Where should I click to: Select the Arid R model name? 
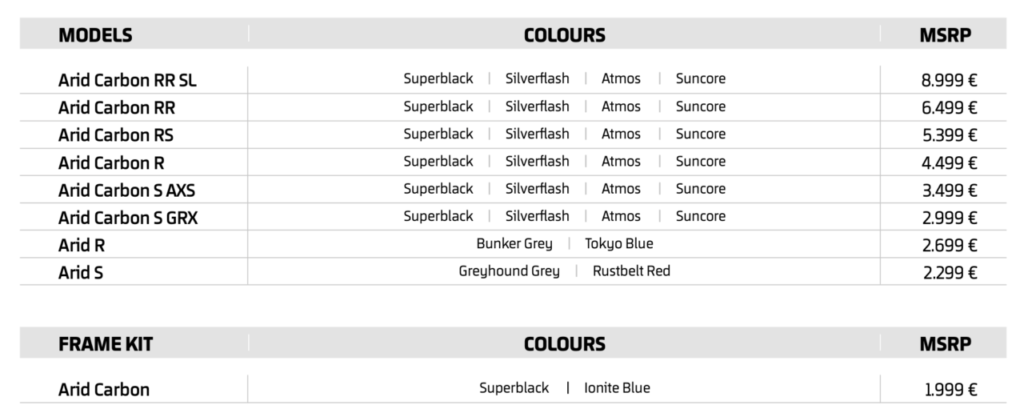coord(82,245)
